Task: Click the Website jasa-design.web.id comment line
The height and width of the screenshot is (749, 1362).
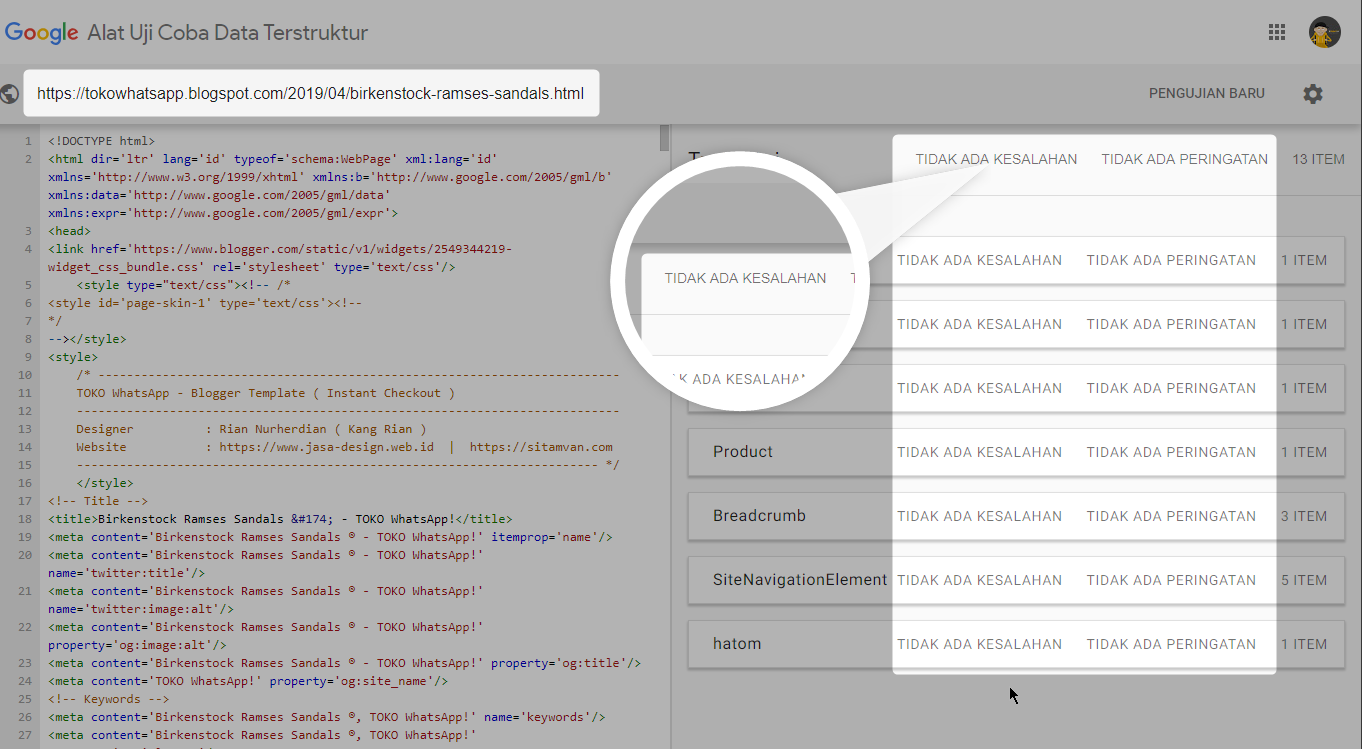Action: tap(344, 447)
